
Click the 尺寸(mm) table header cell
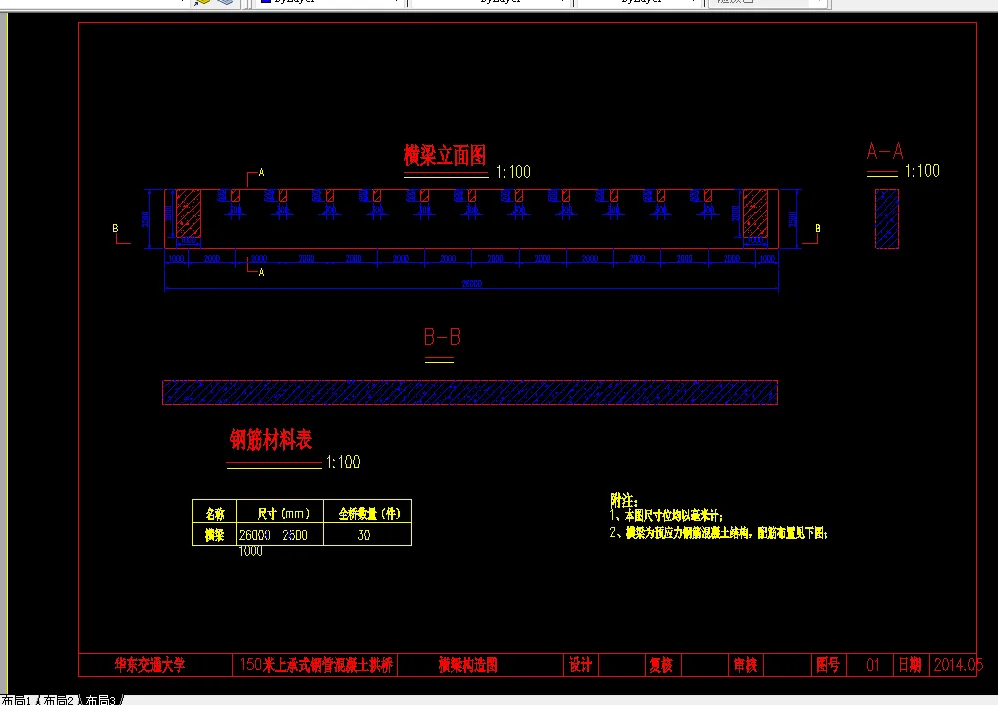280,513
